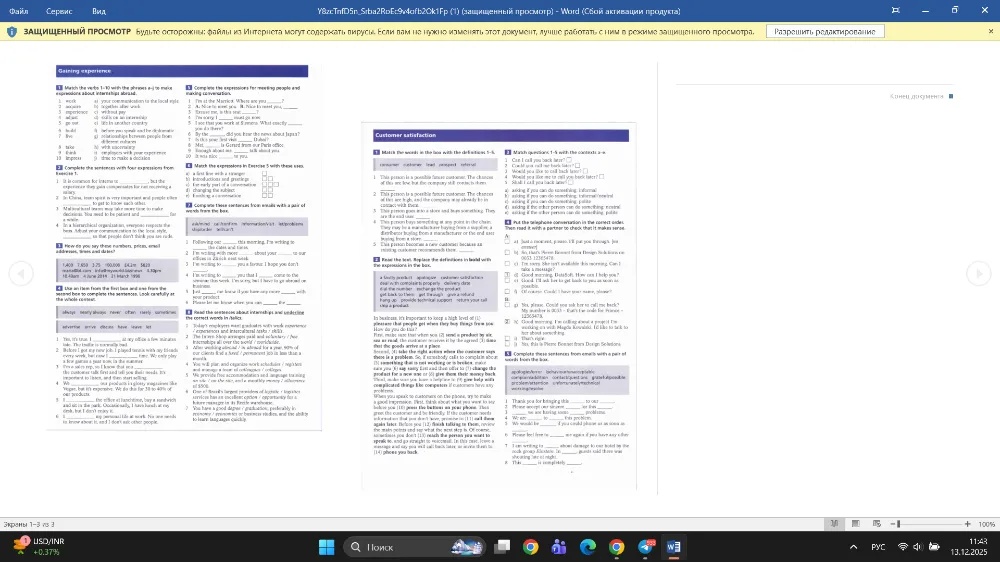Switch to Read Mode view
This screenshot has height=562, width=1000.
click(832, 524)
